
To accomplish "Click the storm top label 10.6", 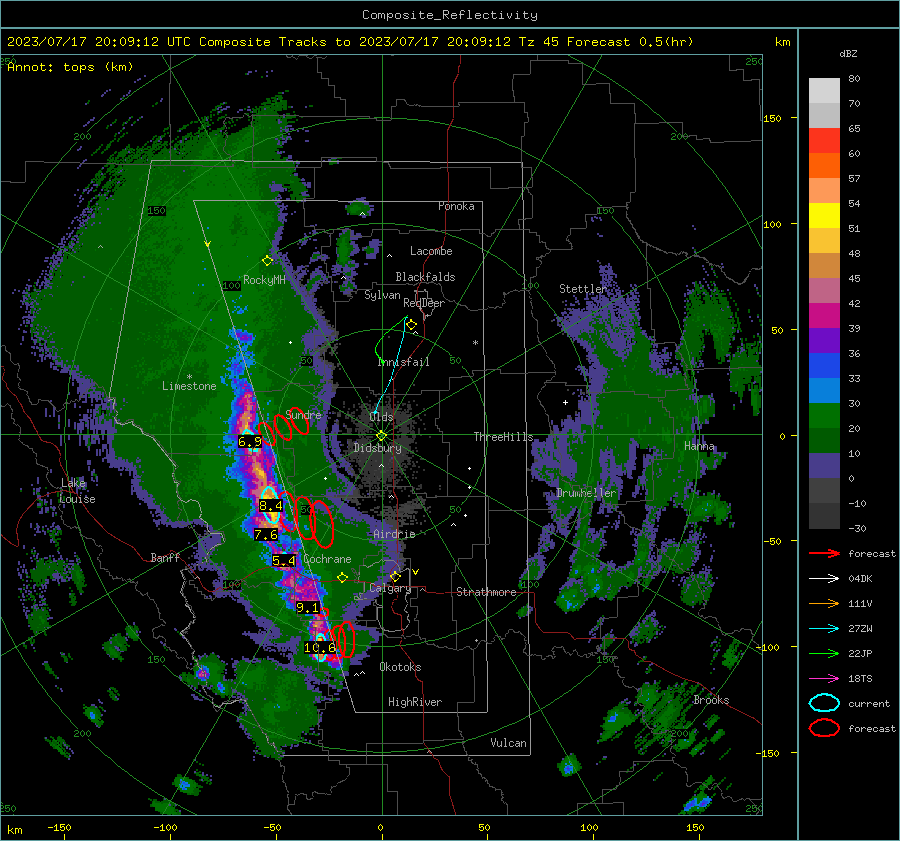I will pyautogui.click(x=320, y=648).
